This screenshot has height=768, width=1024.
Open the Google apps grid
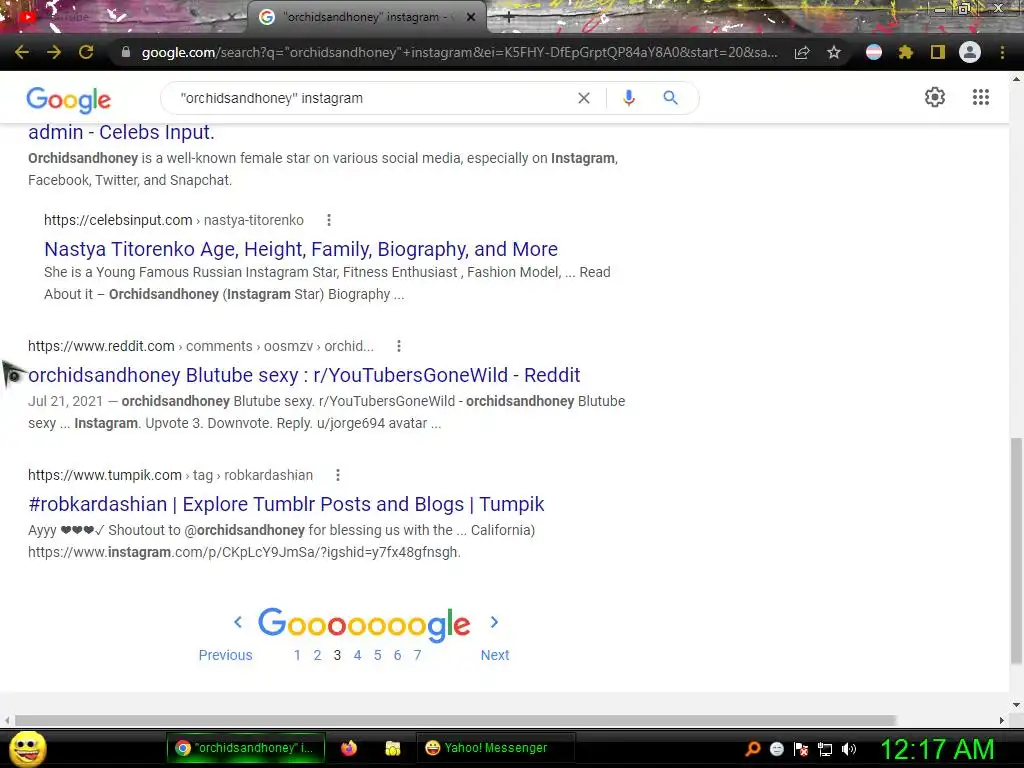(x=980, y=97)
